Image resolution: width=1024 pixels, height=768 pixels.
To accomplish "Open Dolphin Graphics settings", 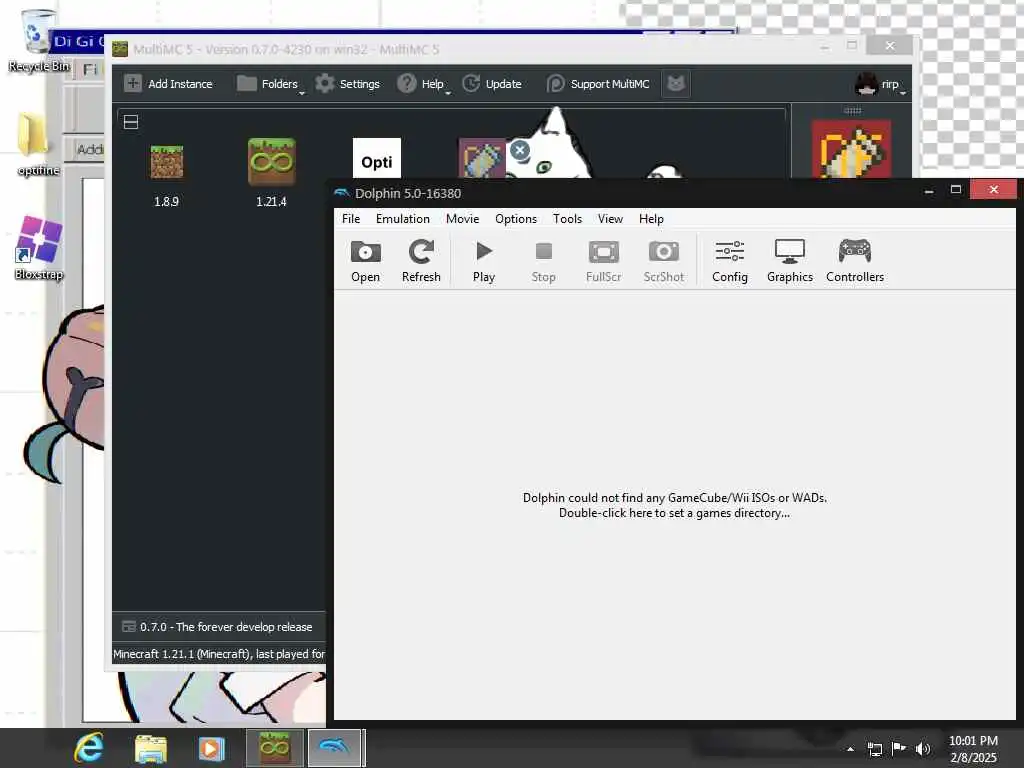I will click(790, 261).
